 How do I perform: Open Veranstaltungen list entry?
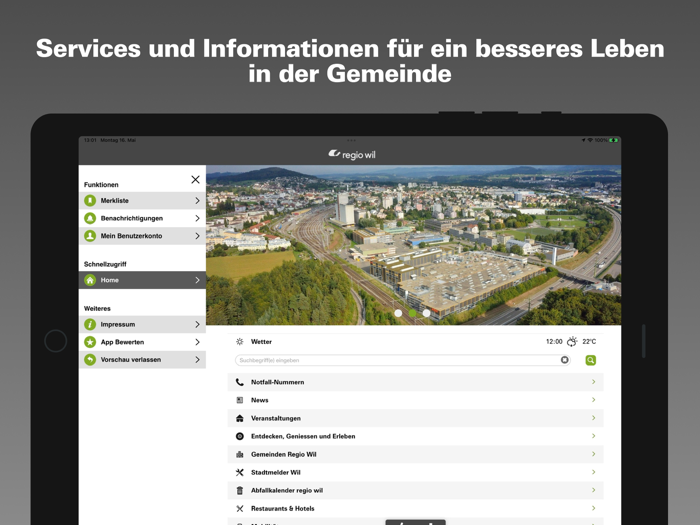(416, 418)
